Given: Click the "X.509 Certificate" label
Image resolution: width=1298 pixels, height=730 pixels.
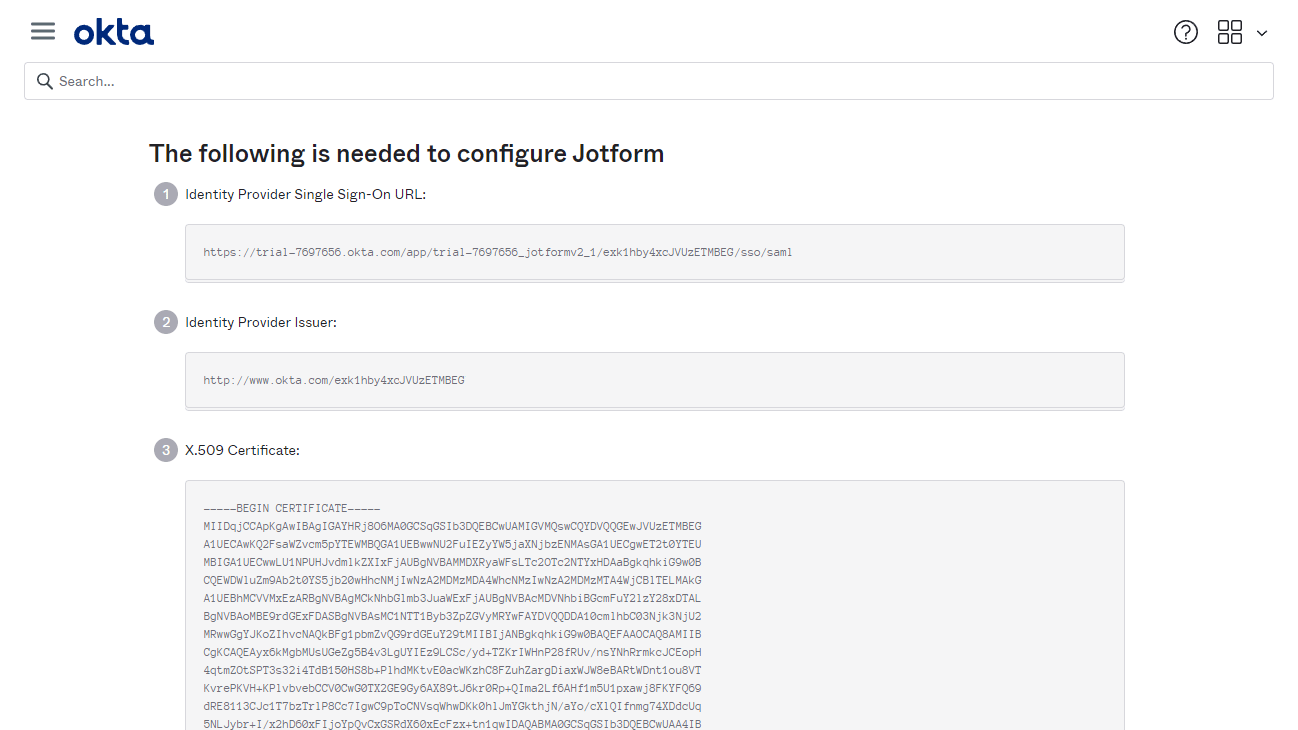Looking at the screenshot, I should coord(242,450).
